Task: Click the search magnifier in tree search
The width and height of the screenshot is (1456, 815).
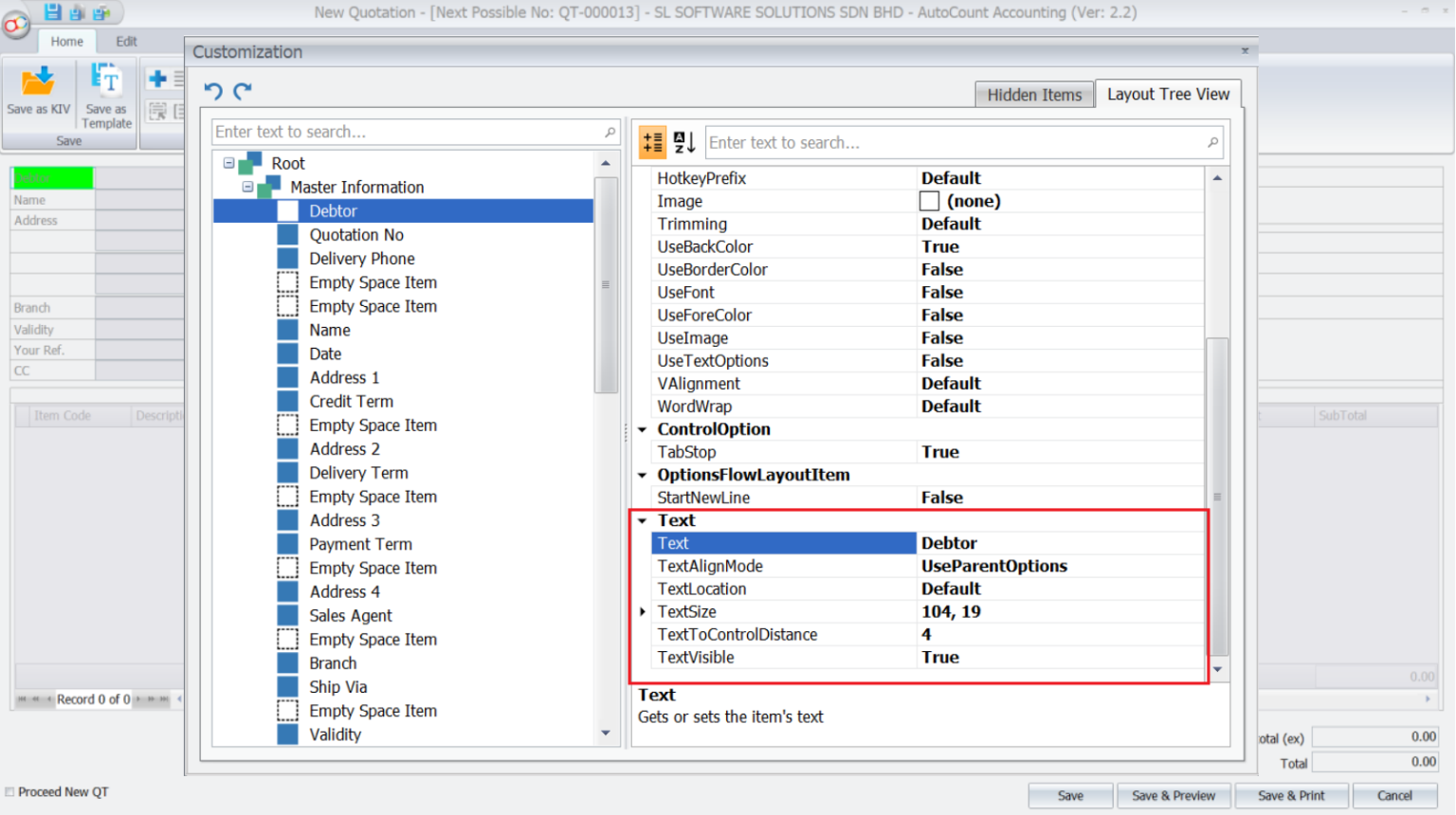Action: [x=610, y=132]
